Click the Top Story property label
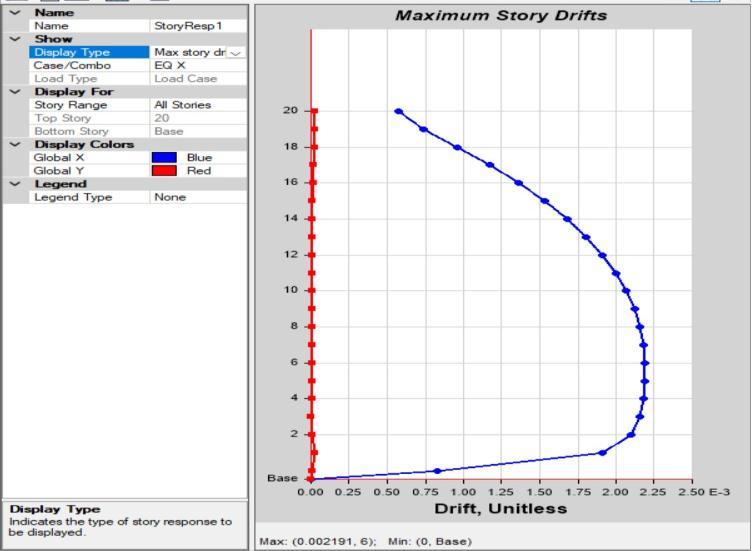The image size is (752, 551). 62,118
